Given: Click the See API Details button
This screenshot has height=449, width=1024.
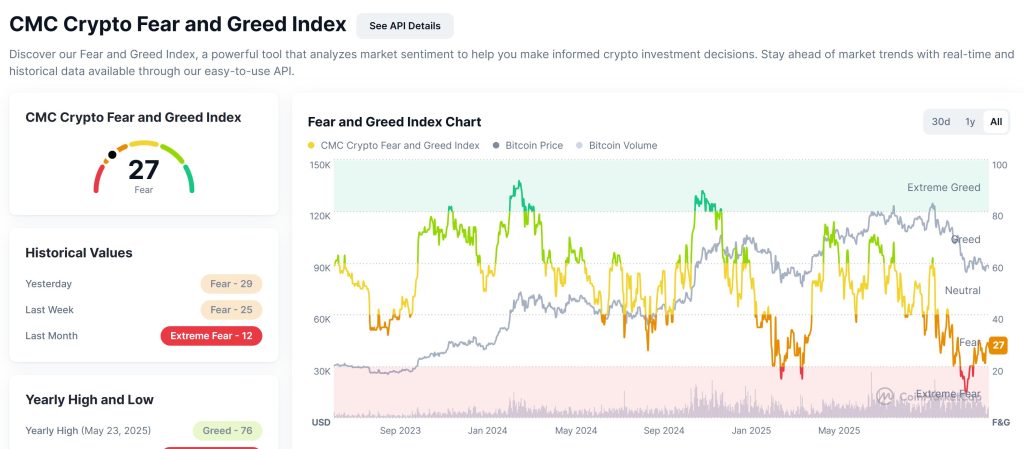Looking at the screenshot, I should point(404,25).
